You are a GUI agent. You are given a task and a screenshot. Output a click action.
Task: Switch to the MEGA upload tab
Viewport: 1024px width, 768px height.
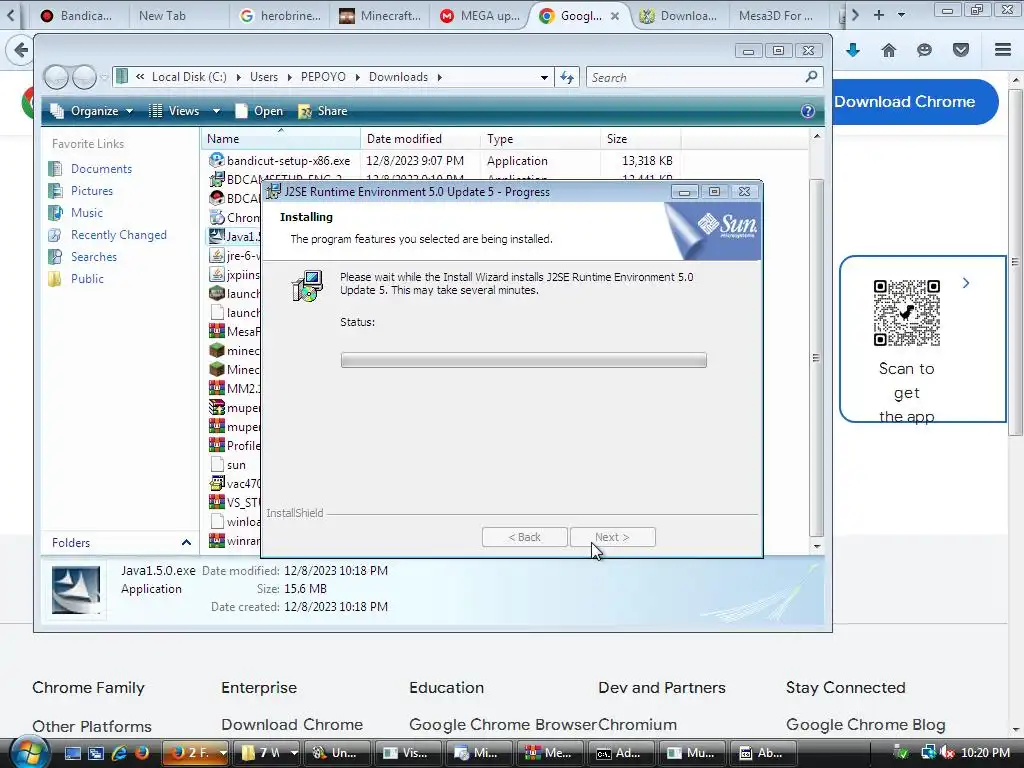pyautogui.click(x=481, y=16)
